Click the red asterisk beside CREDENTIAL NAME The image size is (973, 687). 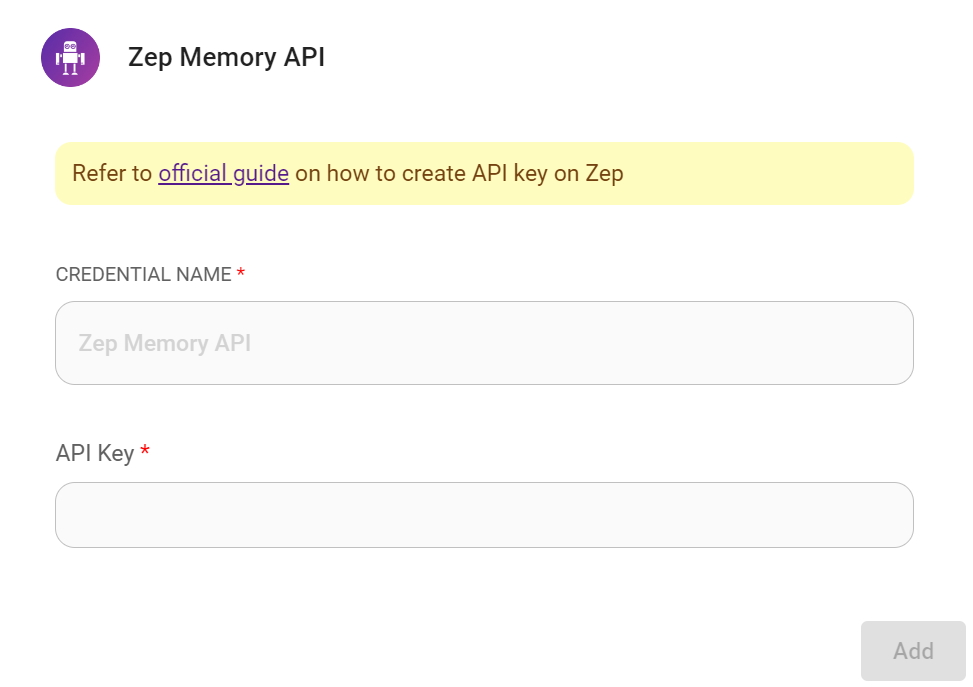point(241,274)
